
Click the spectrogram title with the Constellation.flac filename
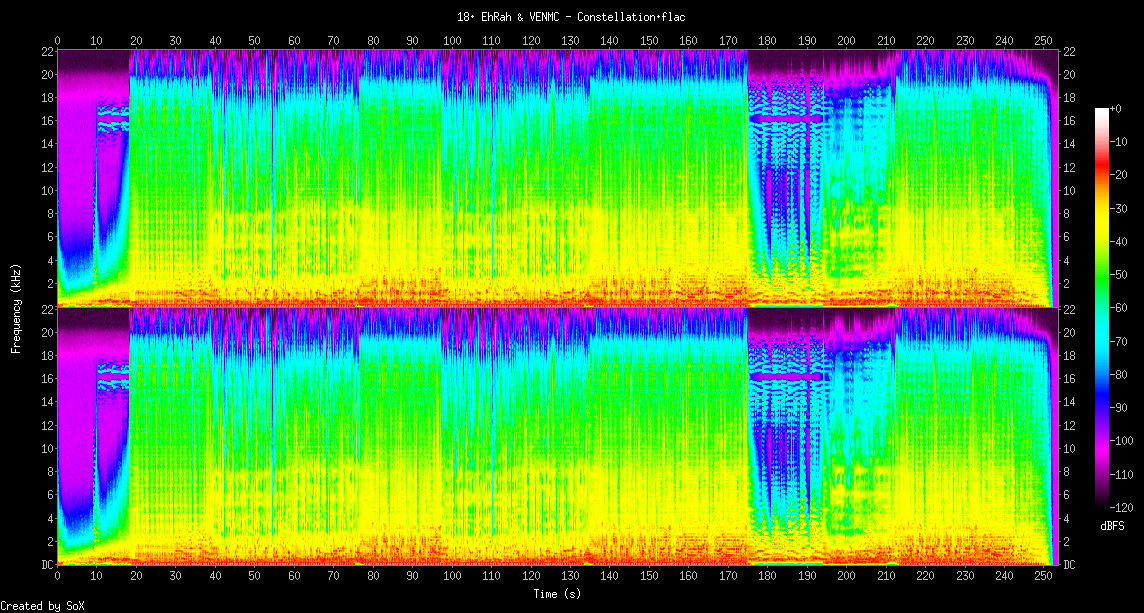[x=571, y=17]
